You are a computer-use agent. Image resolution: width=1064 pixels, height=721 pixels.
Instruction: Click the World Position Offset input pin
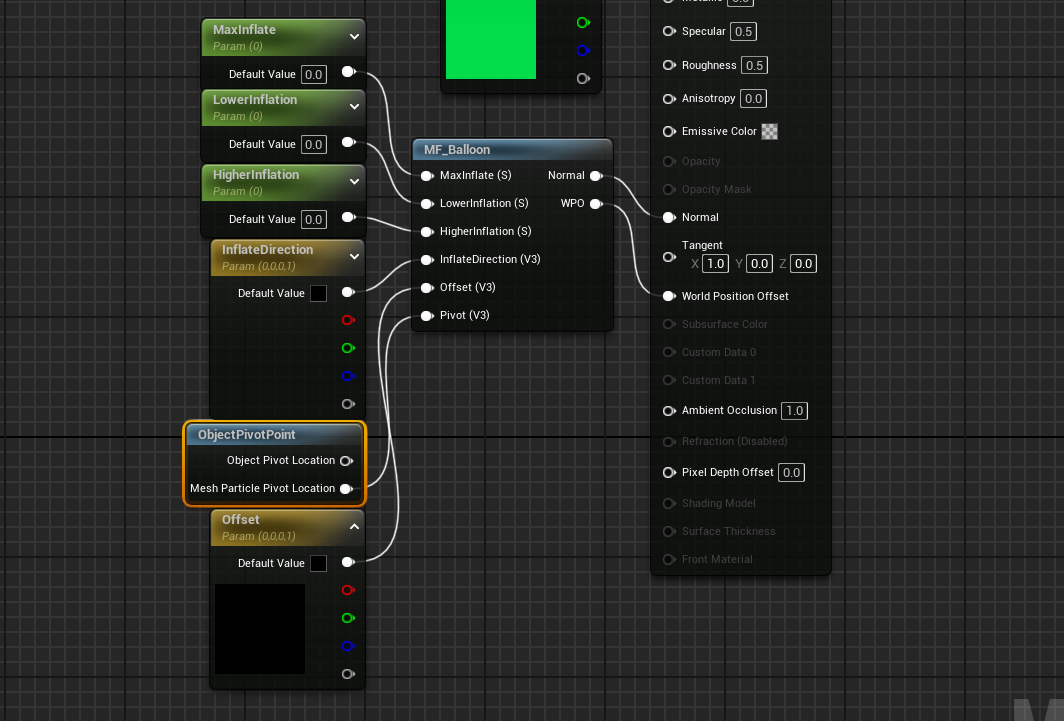669,296
